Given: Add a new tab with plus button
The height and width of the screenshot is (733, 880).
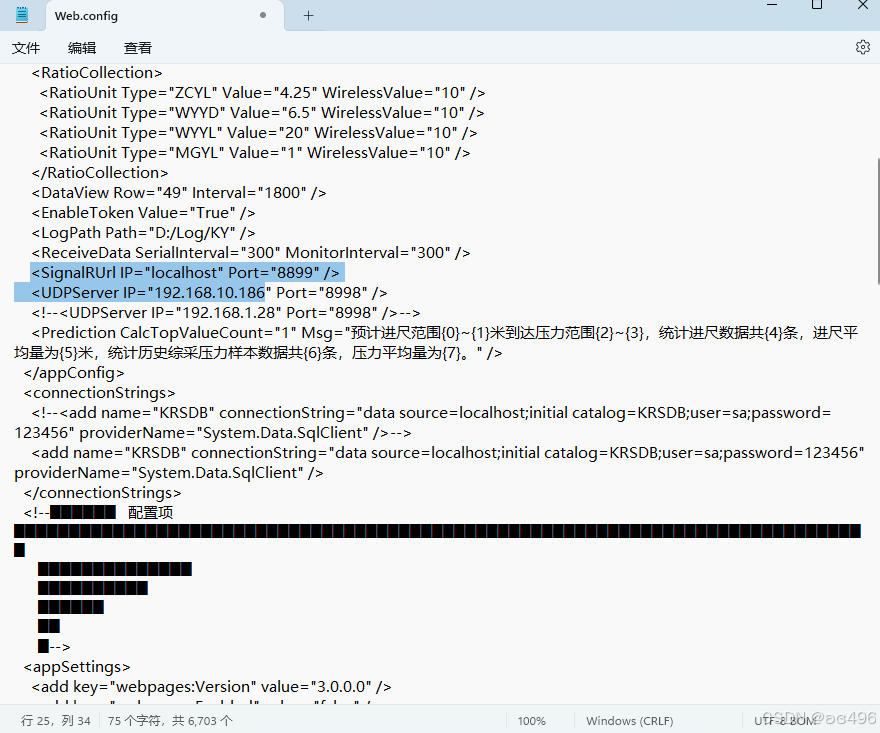Looking at the screenshot, I should coord(308,16).
